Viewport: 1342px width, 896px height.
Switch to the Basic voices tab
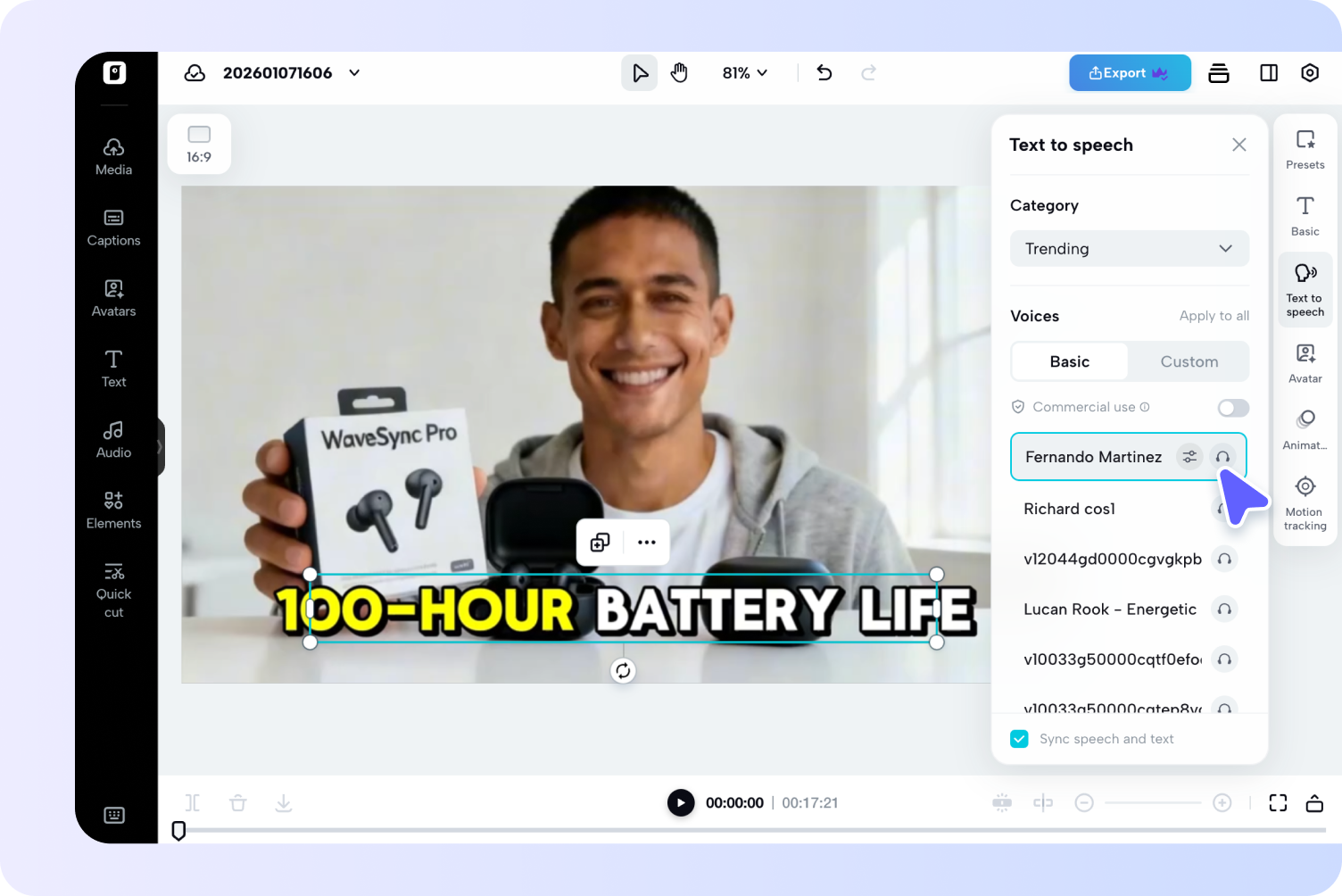click(x=1070, y=361)
